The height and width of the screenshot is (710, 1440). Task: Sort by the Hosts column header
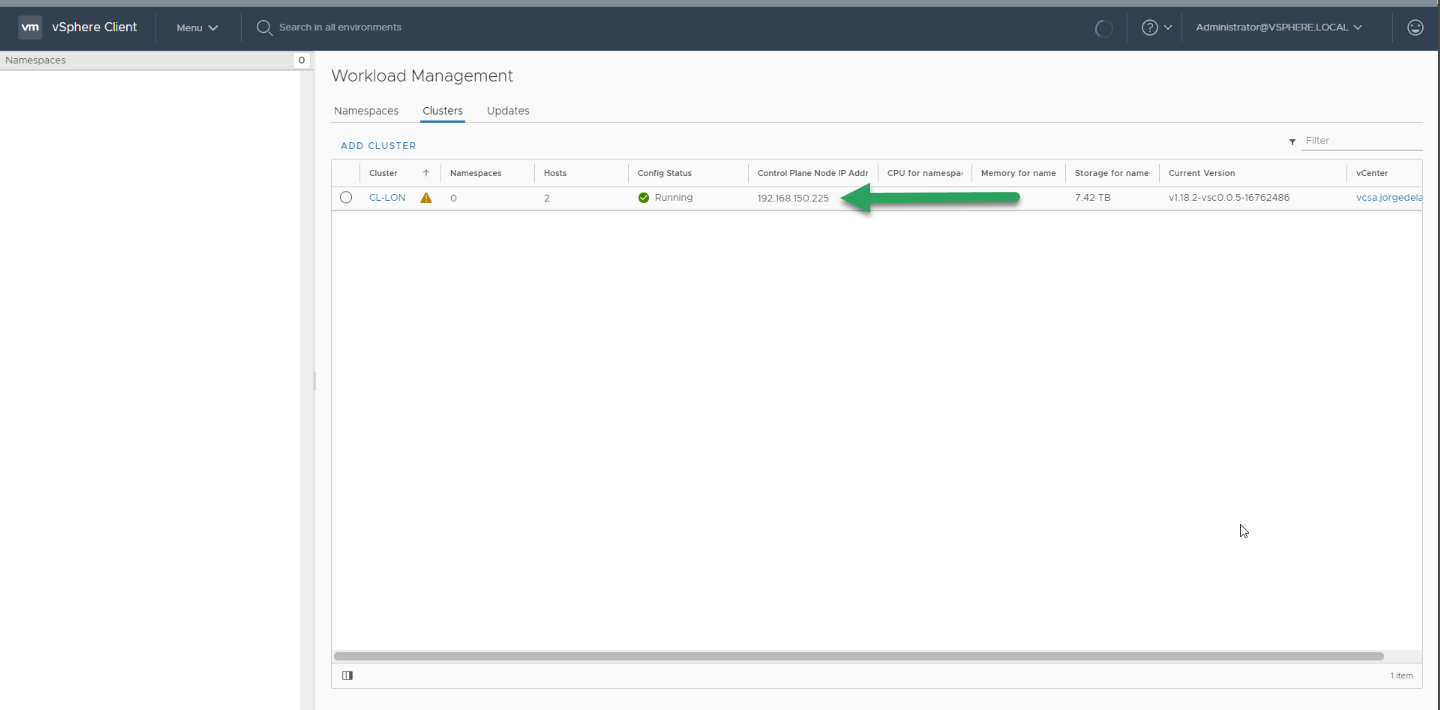tap(555, 173)
